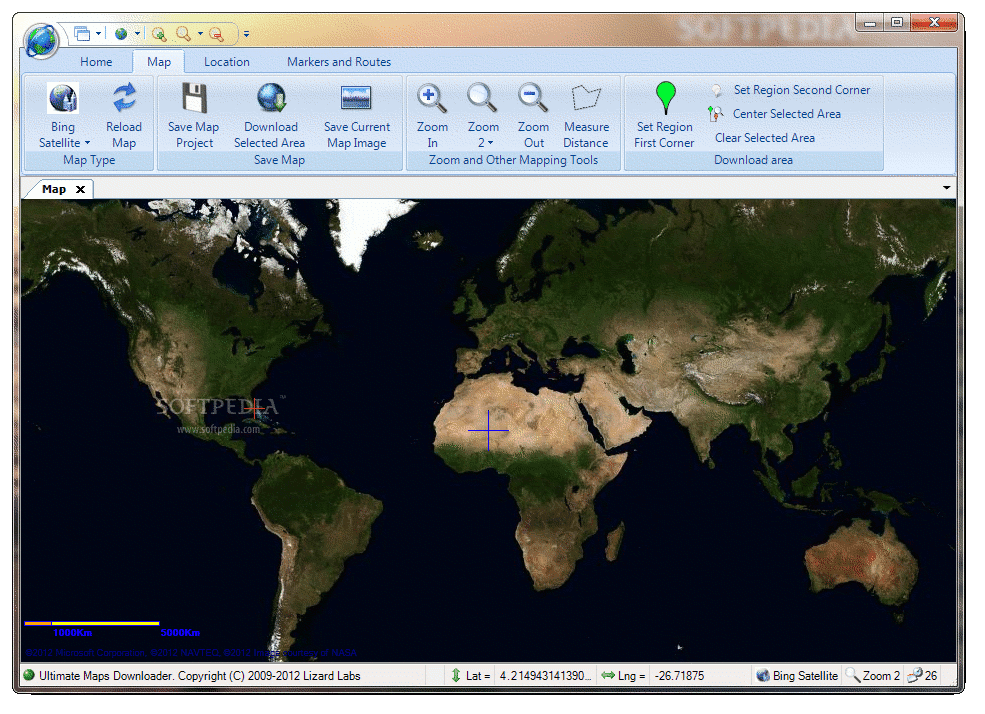985x714 pixels.
Task: Click Set Region First Corner
Action: [664, 113]
